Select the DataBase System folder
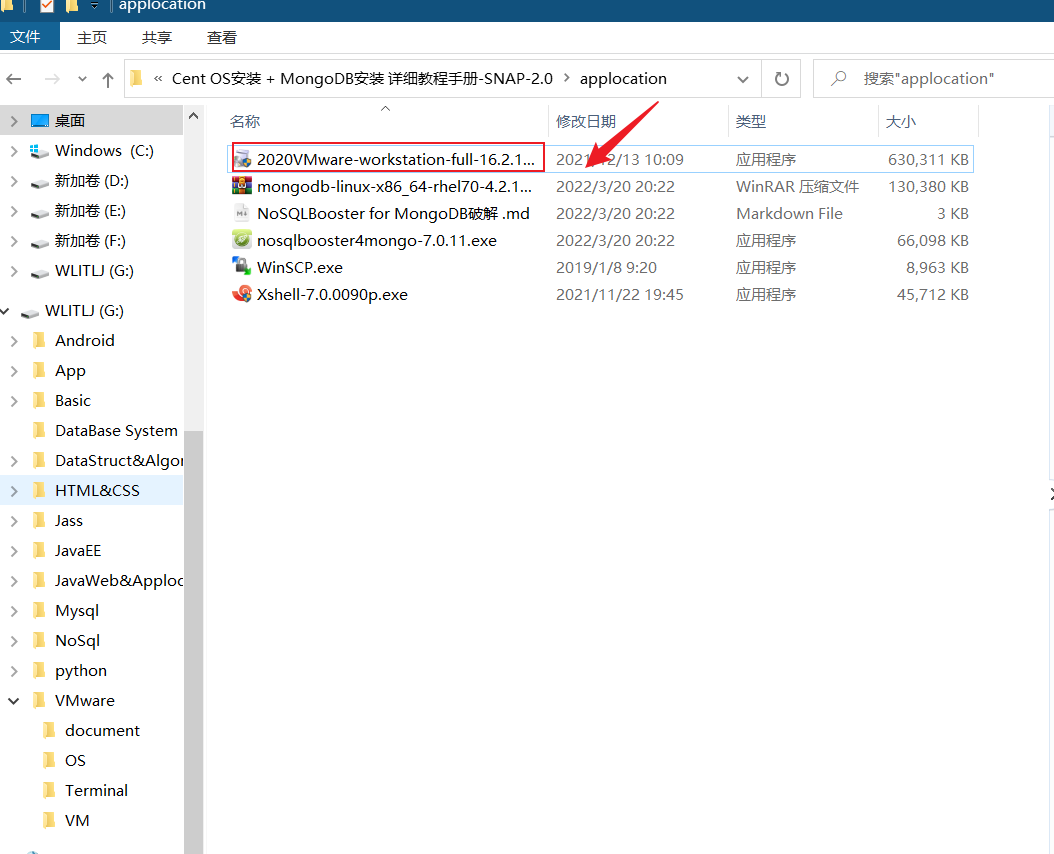 [116, 430]
